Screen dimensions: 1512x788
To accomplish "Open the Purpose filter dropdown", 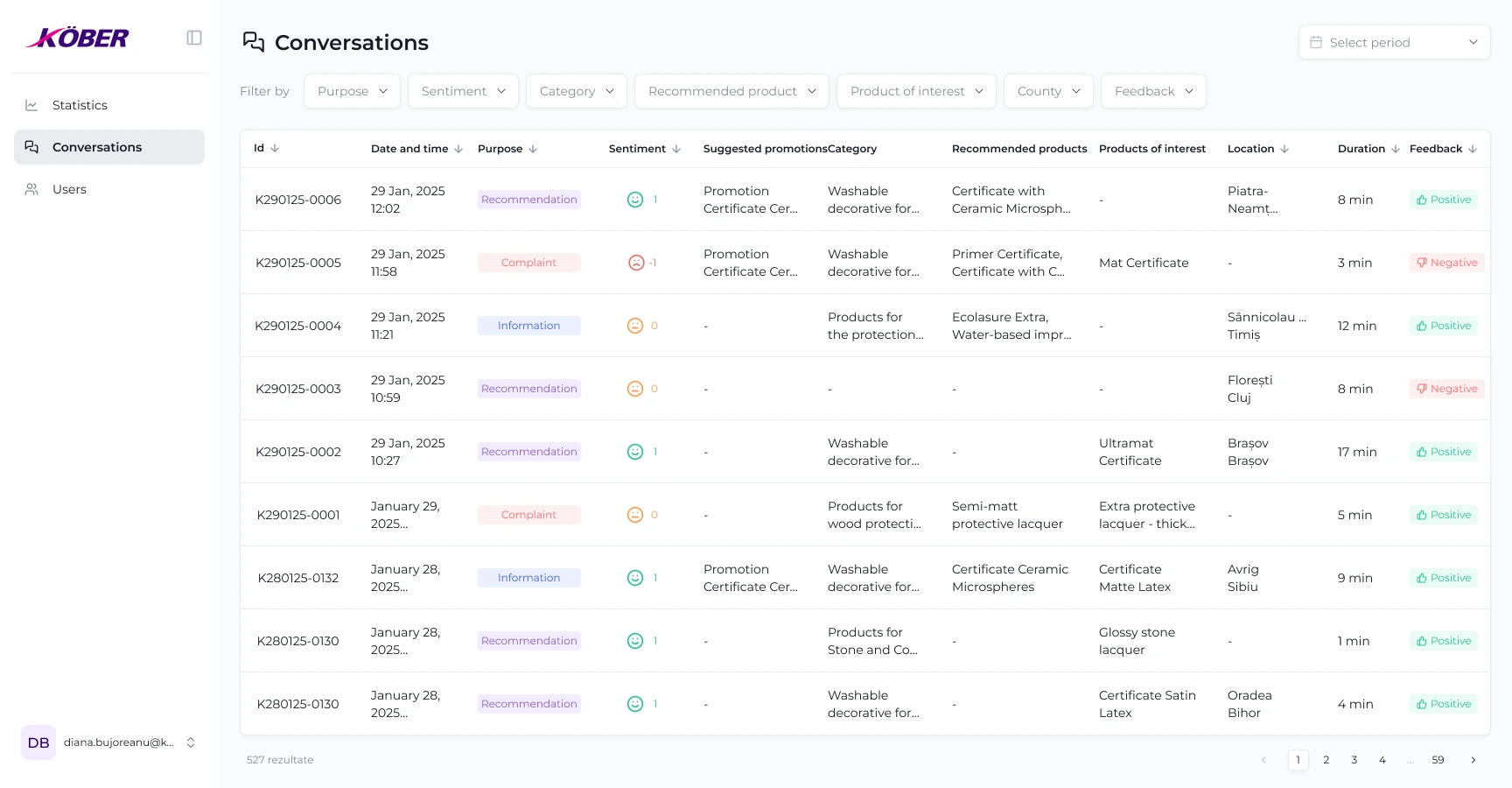I will tap(352, 91).
